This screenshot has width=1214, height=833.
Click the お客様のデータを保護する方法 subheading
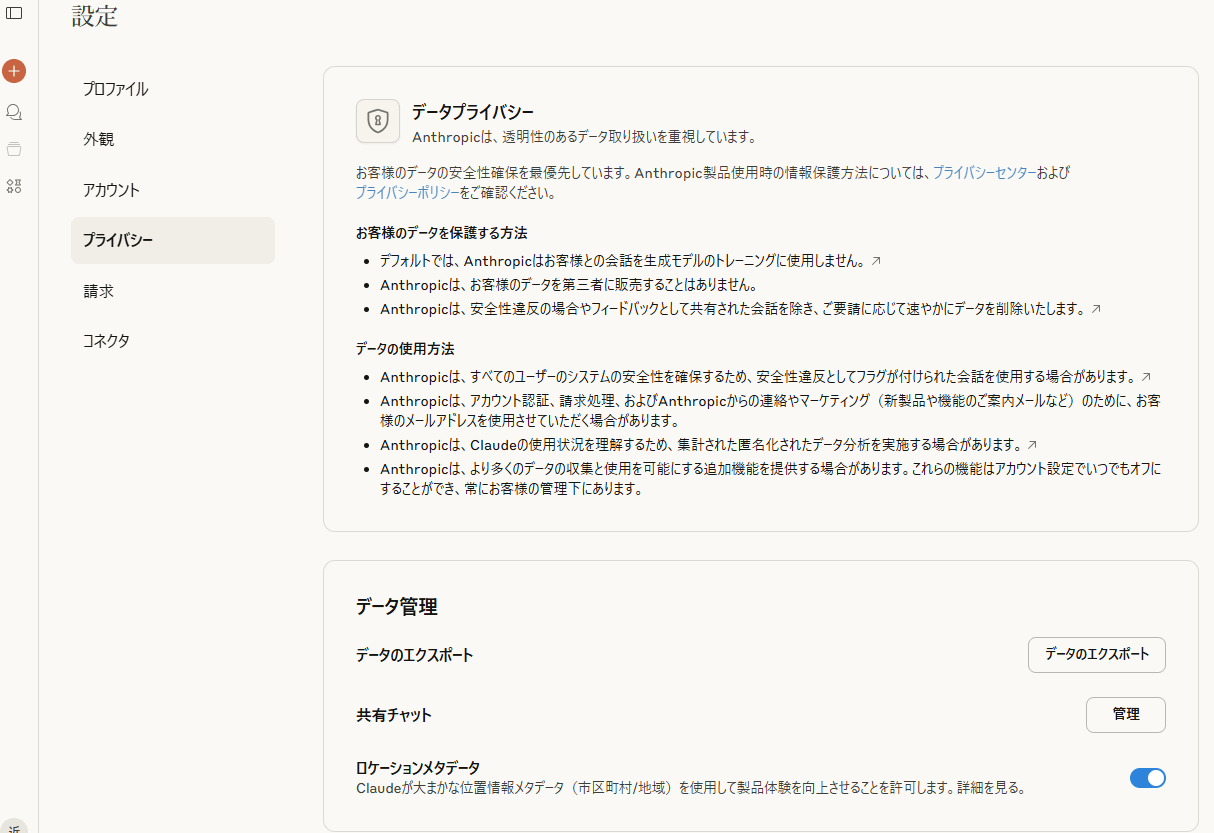click(x=441, y=233)
